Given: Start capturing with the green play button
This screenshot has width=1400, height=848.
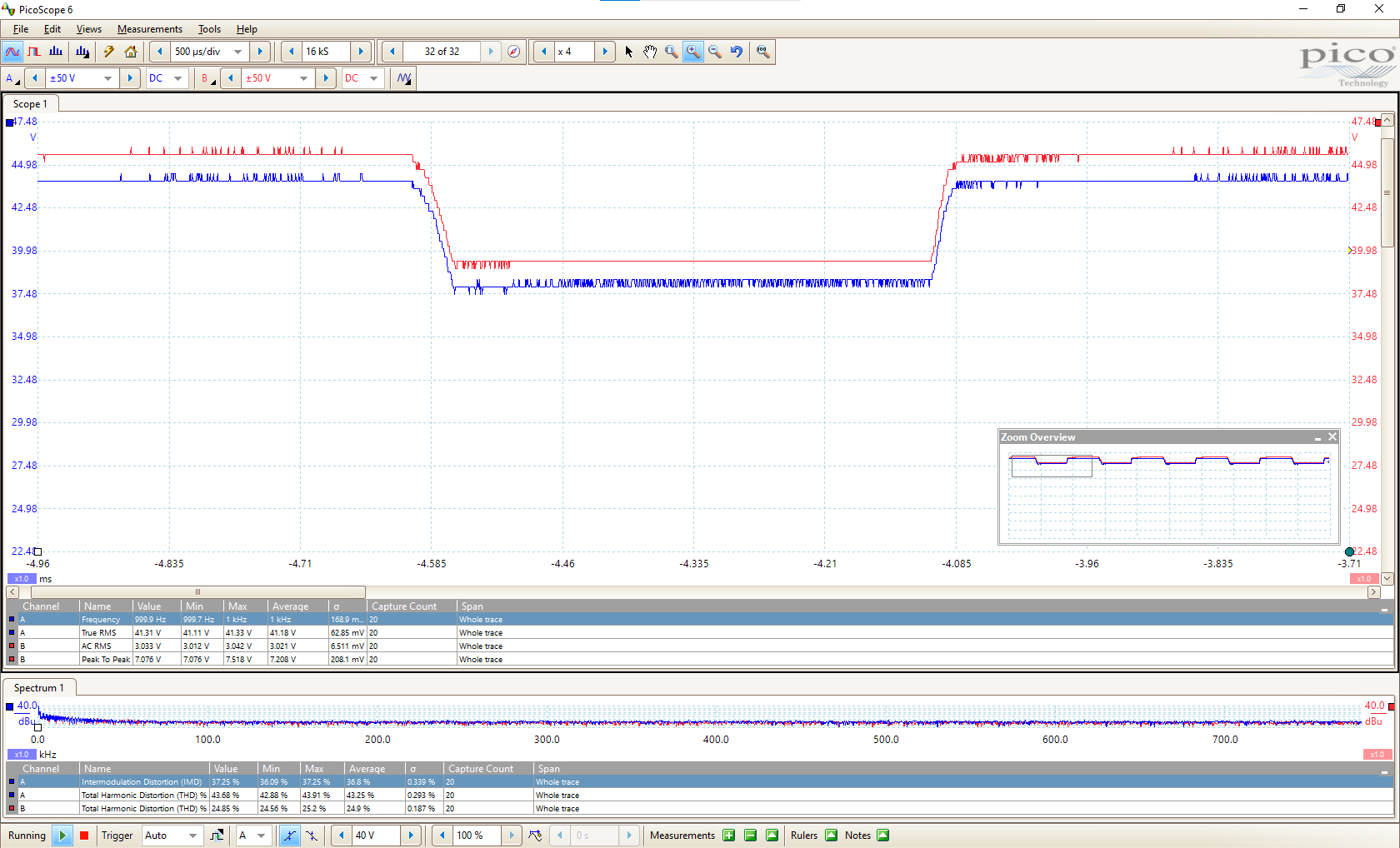Looking at the screenshot, I should pyautogui.click(x=62, y=836).
